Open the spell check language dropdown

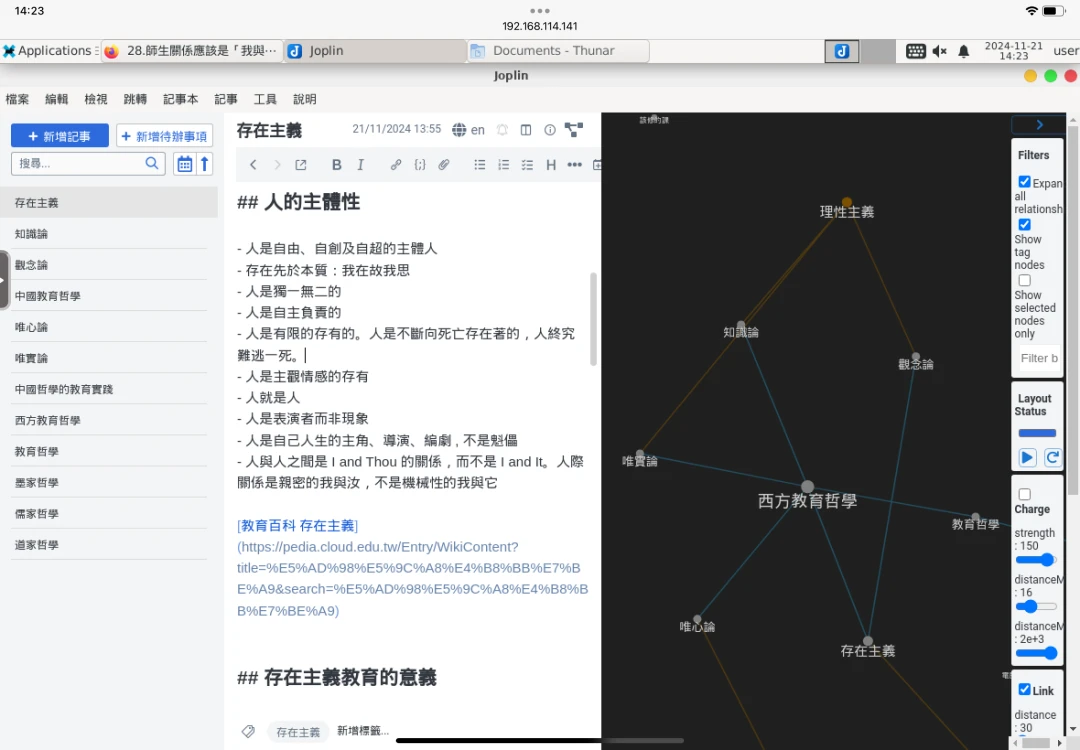tap(468, 130)
